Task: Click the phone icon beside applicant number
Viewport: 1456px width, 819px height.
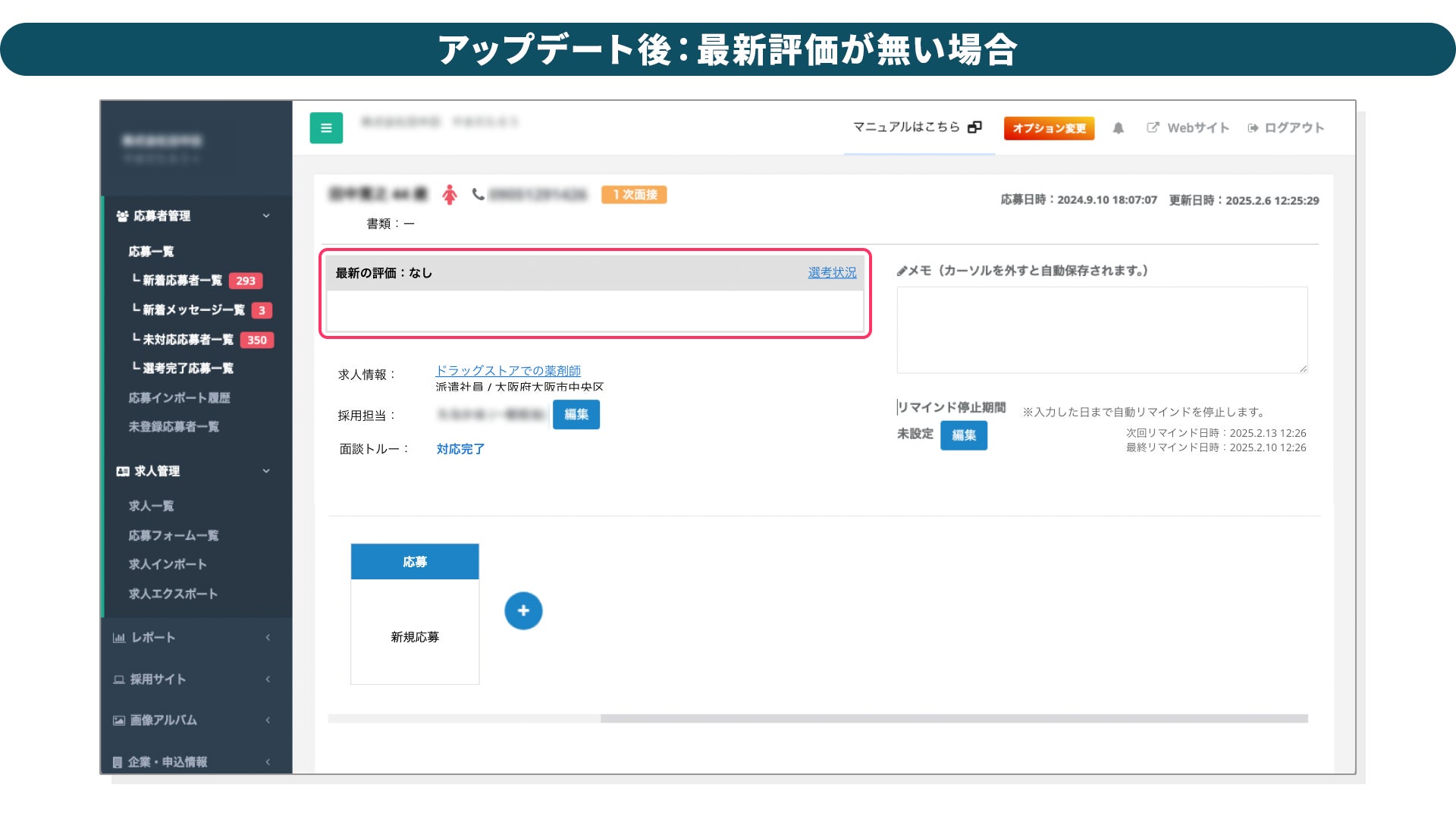Action: tap(478, 195)
